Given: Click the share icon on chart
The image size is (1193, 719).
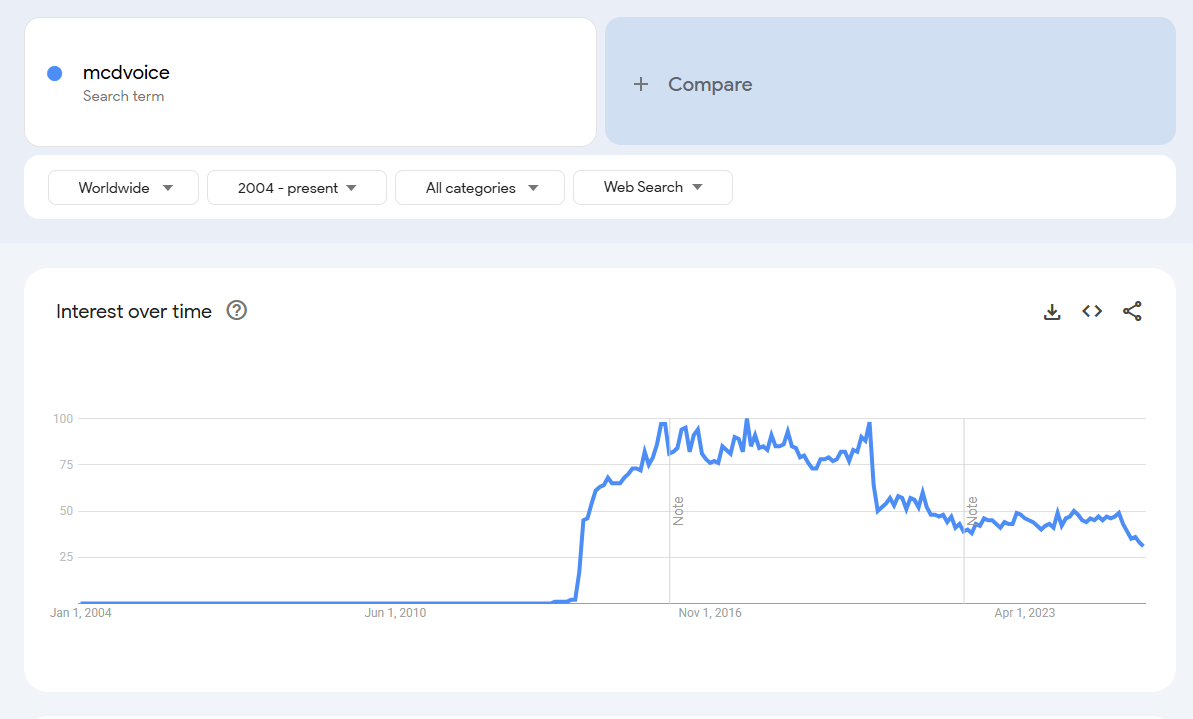Looking at the screenshot, I should [1132, 312].
